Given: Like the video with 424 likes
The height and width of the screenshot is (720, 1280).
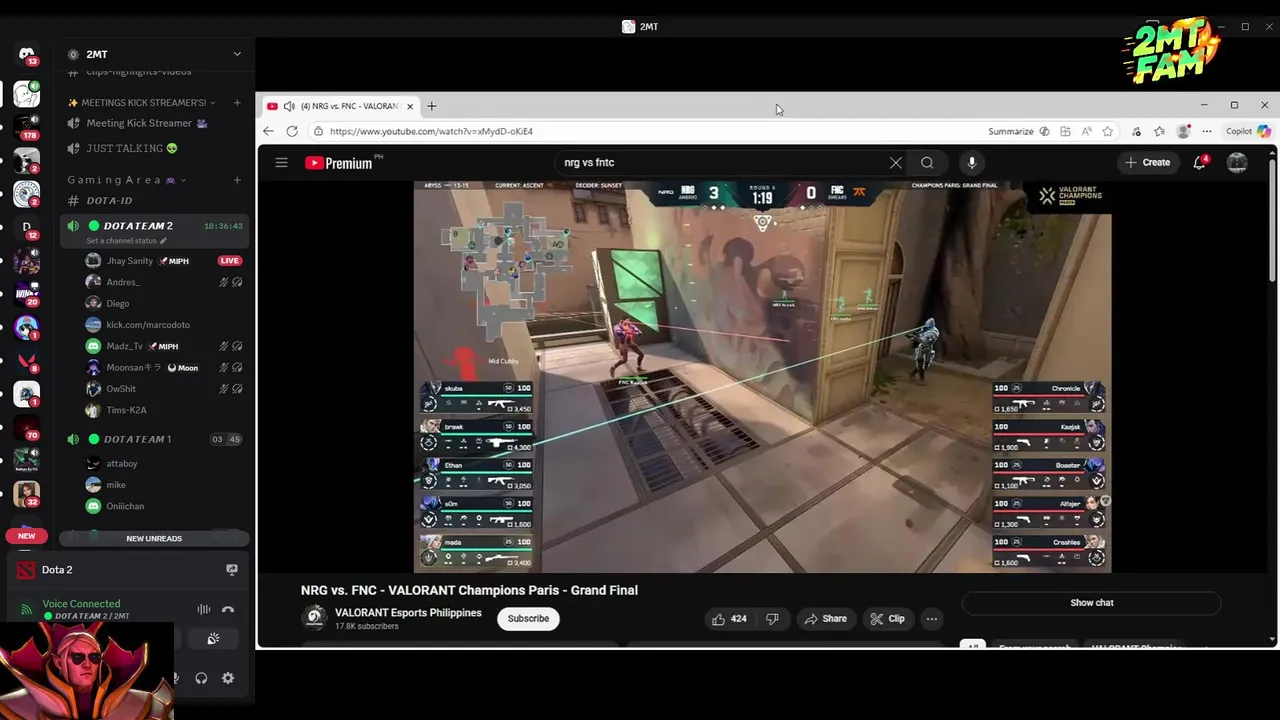Looking at the screenshot, I should [x=729, y=619].
